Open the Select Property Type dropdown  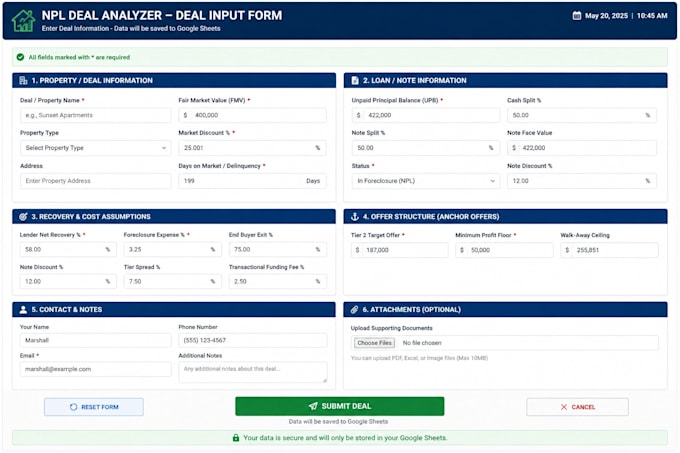95,148
